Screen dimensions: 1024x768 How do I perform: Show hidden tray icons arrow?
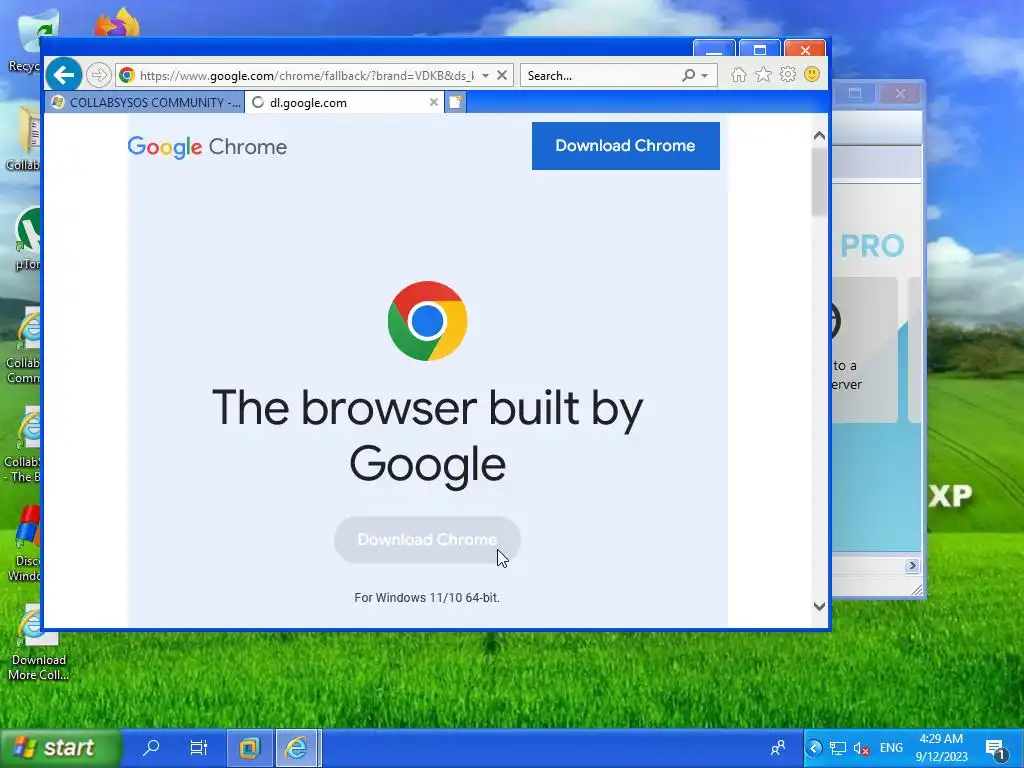pyautogui.click(x=814, y=748)
